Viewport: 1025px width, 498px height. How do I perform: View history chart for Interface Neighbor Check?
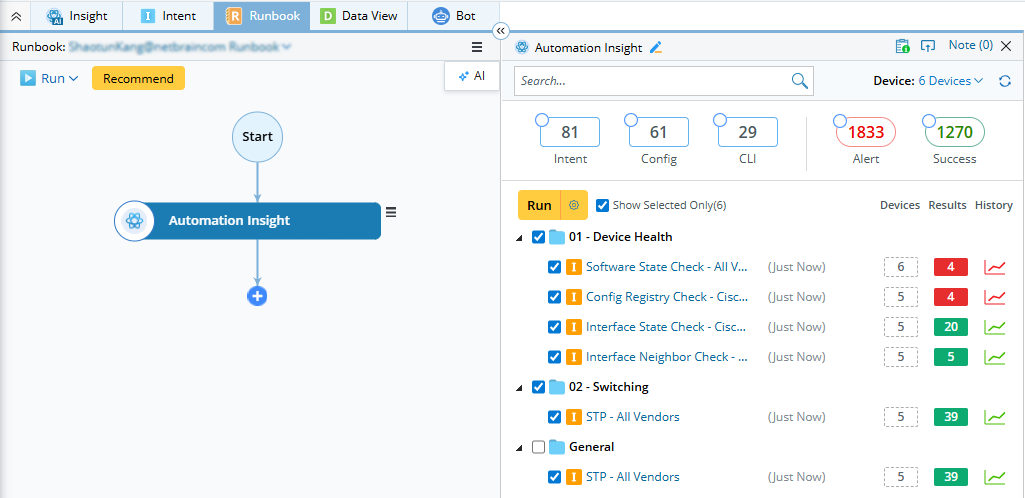pos(995,357)
